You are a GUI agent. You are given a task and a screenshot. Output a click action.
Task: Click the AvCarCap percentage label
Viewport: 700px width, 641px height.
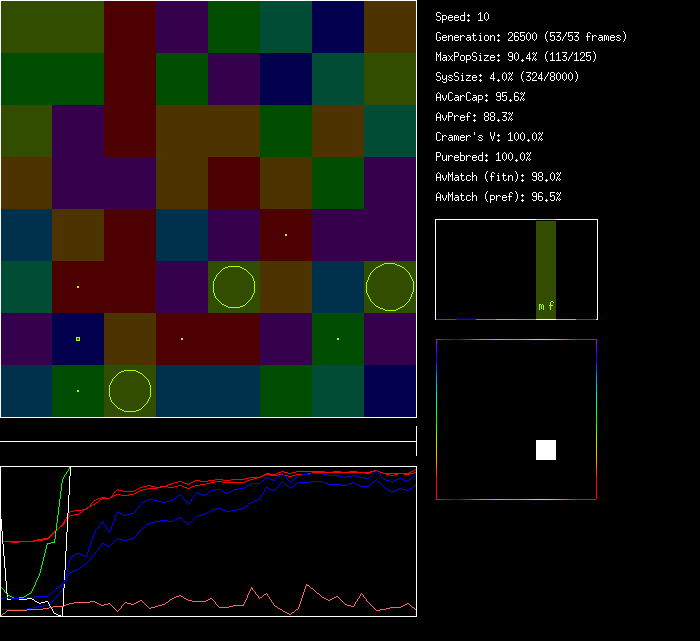click(480, 97)
